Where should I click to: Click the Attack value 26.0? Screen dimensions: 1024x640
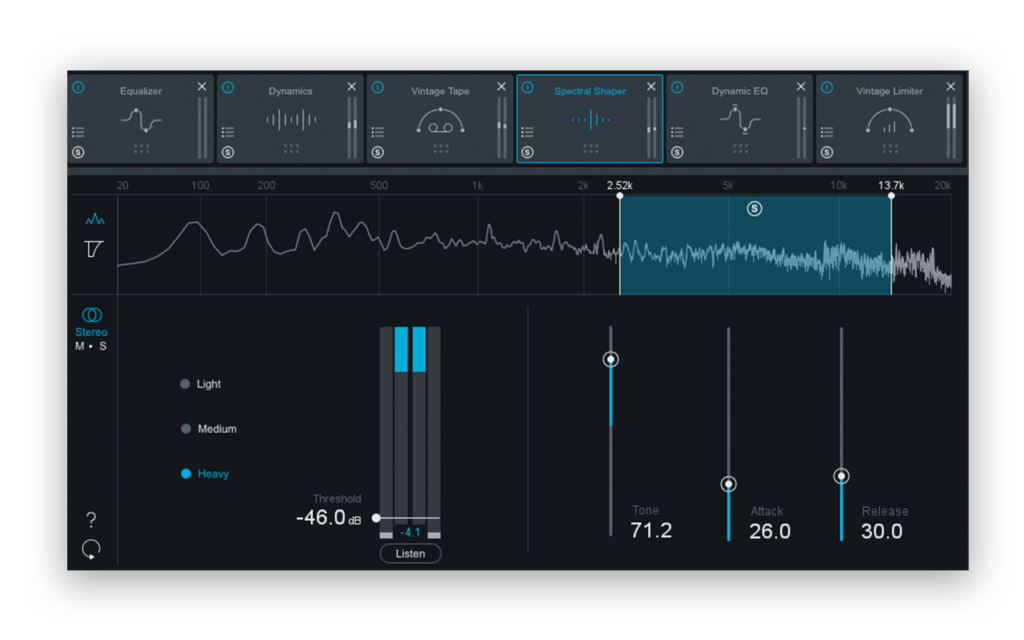(x=769, y=532)
